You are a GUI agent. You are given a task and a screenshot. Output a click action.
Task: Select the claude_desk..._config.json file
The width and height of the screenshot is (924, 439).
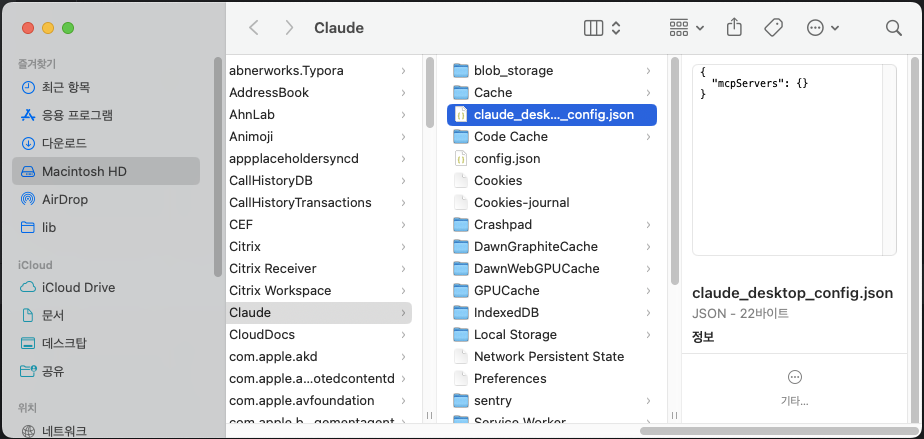pyautogui.click(x=552, y=114)
